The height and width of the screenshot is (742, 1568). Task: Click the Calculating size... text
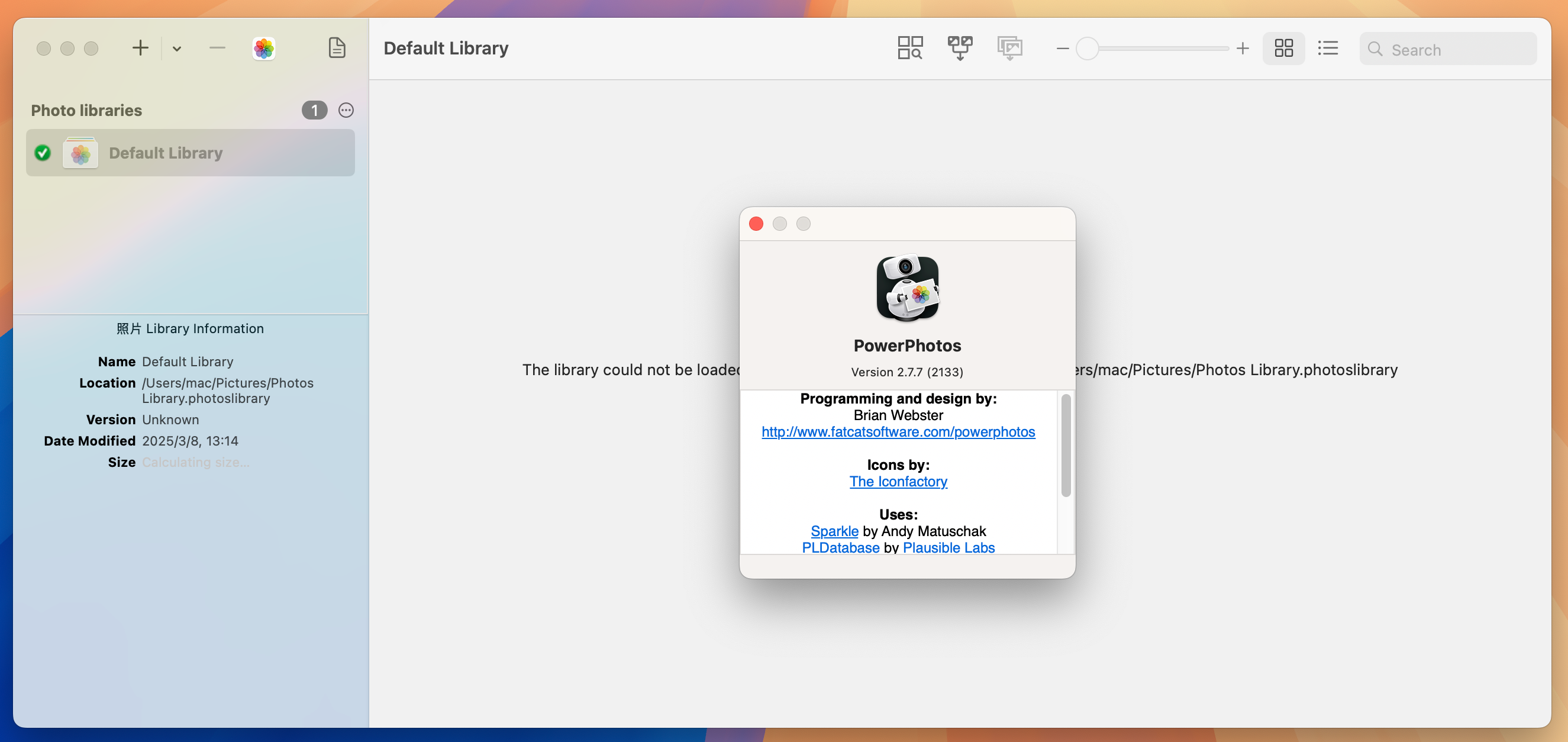195,462
